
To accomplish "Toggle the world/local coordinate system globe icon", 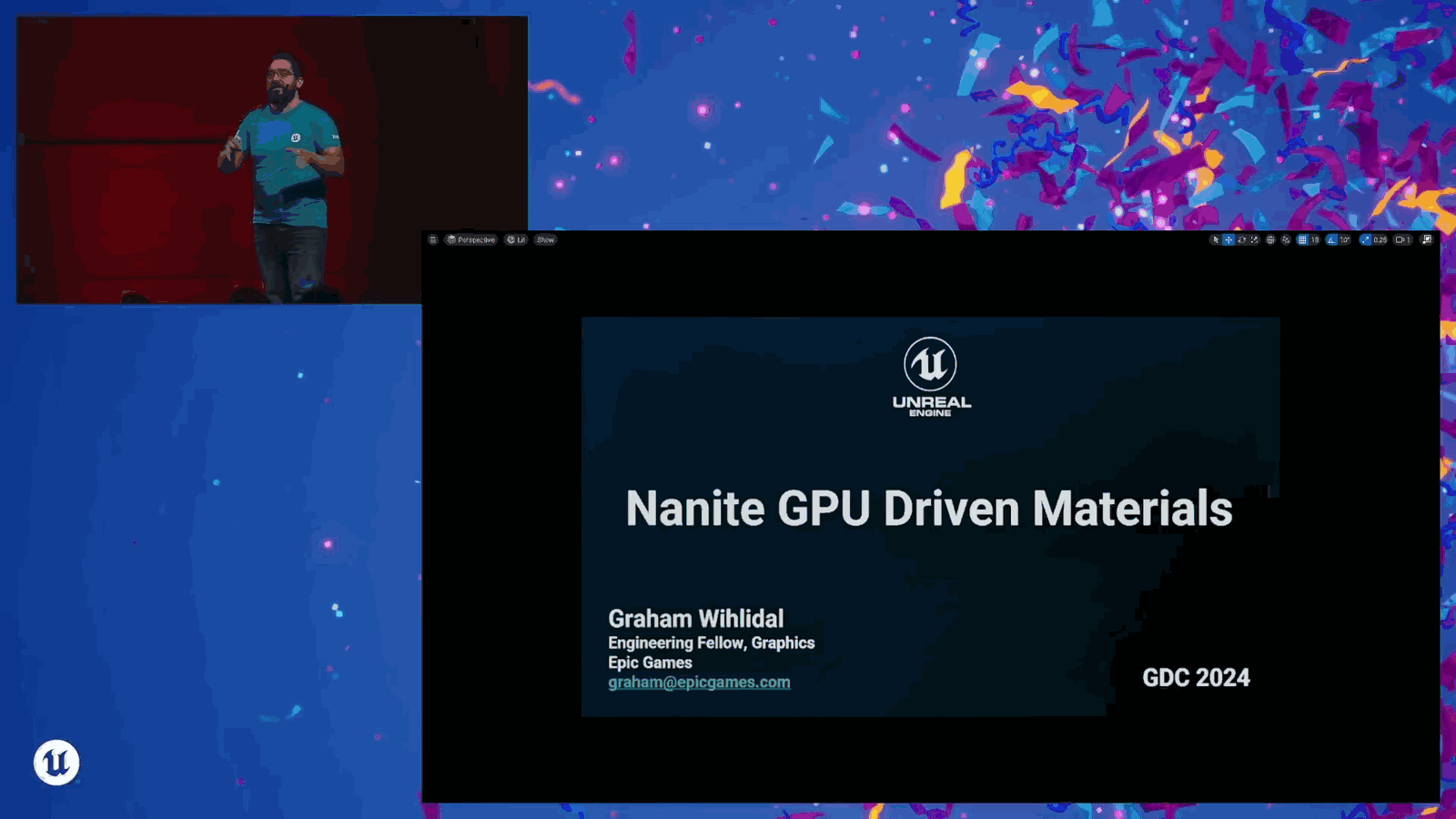I will coord(1270,240).
